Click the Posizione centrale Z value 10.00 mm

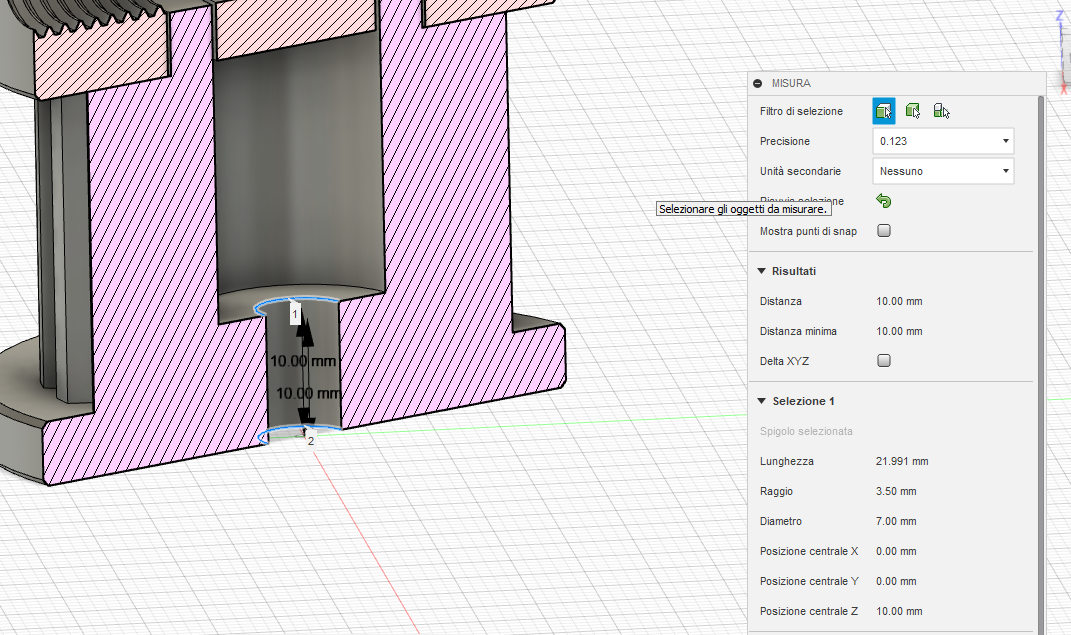click(899, 612)
